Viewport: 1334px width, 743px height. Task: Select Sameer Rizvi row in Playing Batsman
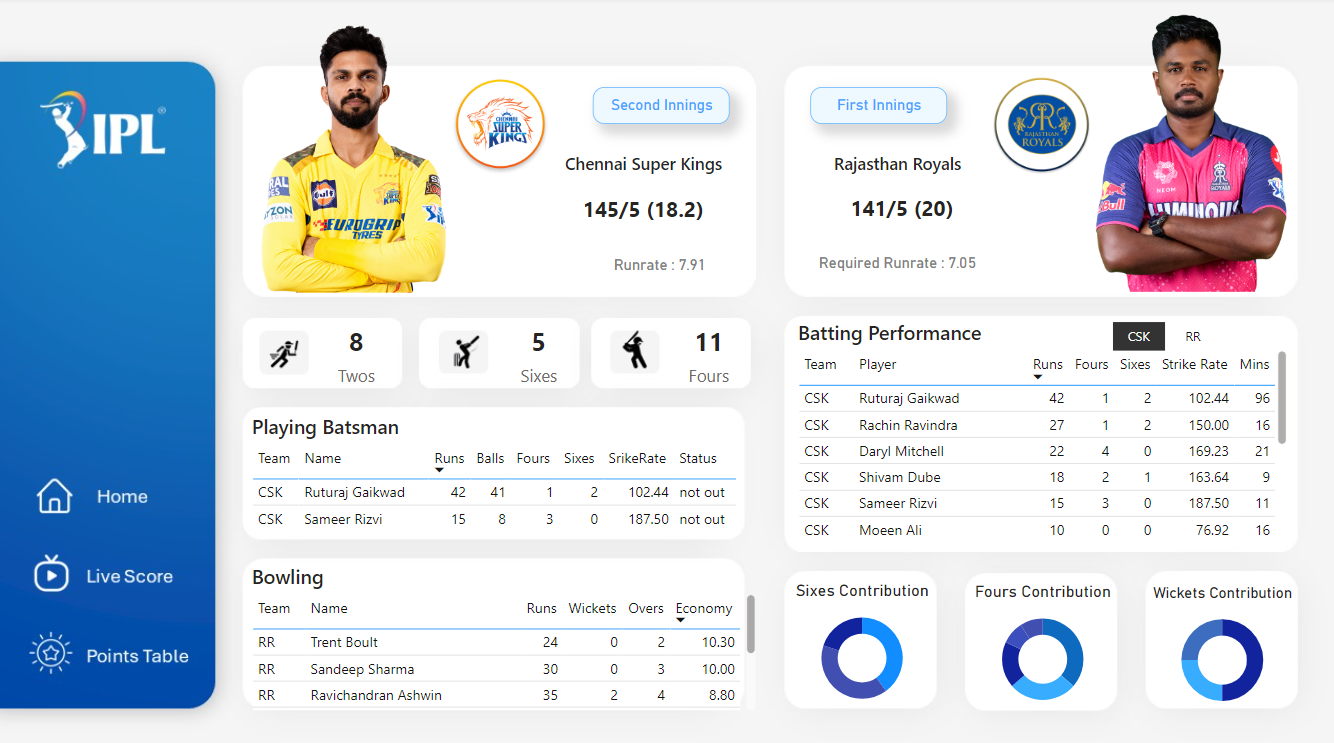pos(494,519)
